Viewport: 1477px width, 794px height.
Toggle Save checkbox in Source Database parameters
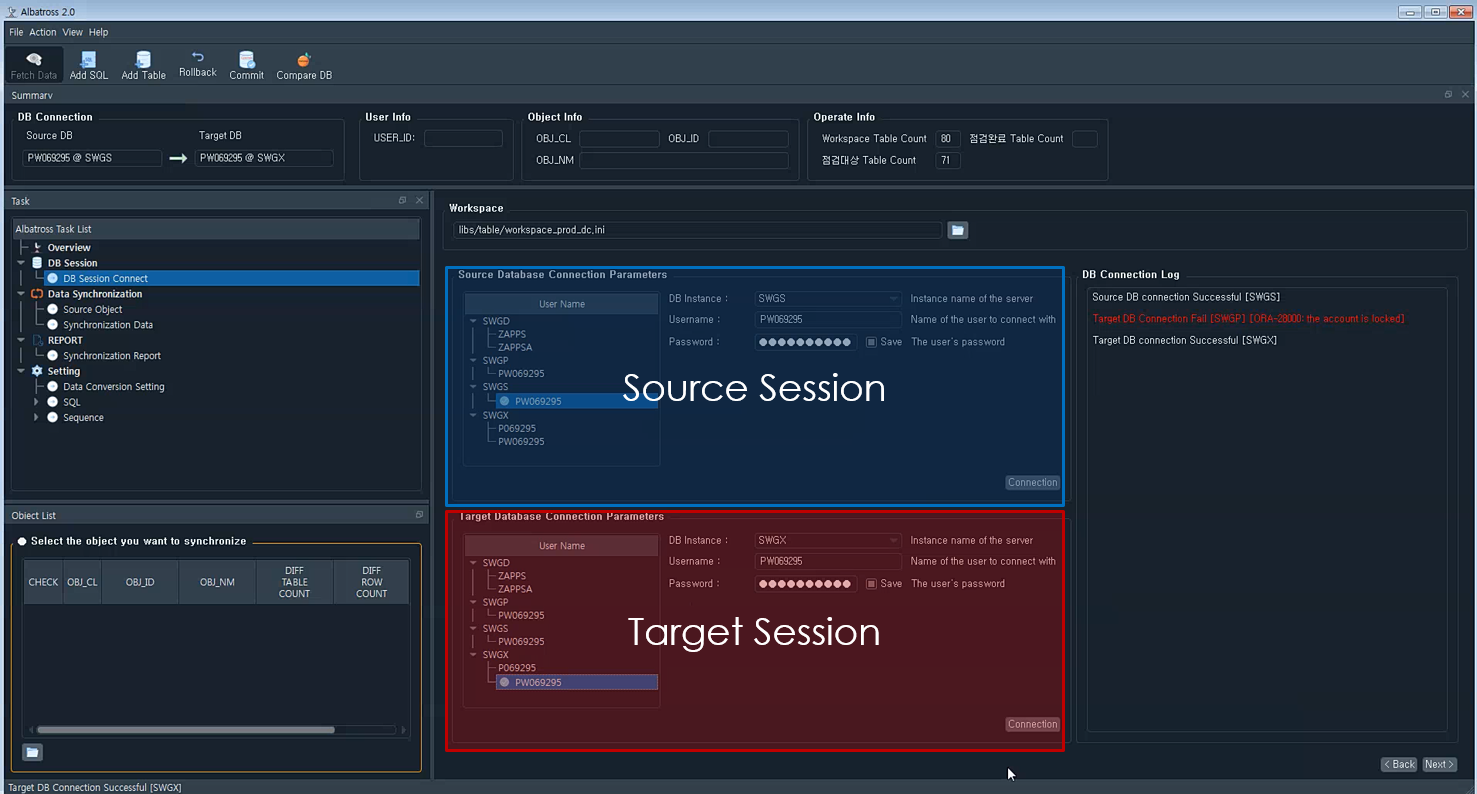tap(871, 342)
